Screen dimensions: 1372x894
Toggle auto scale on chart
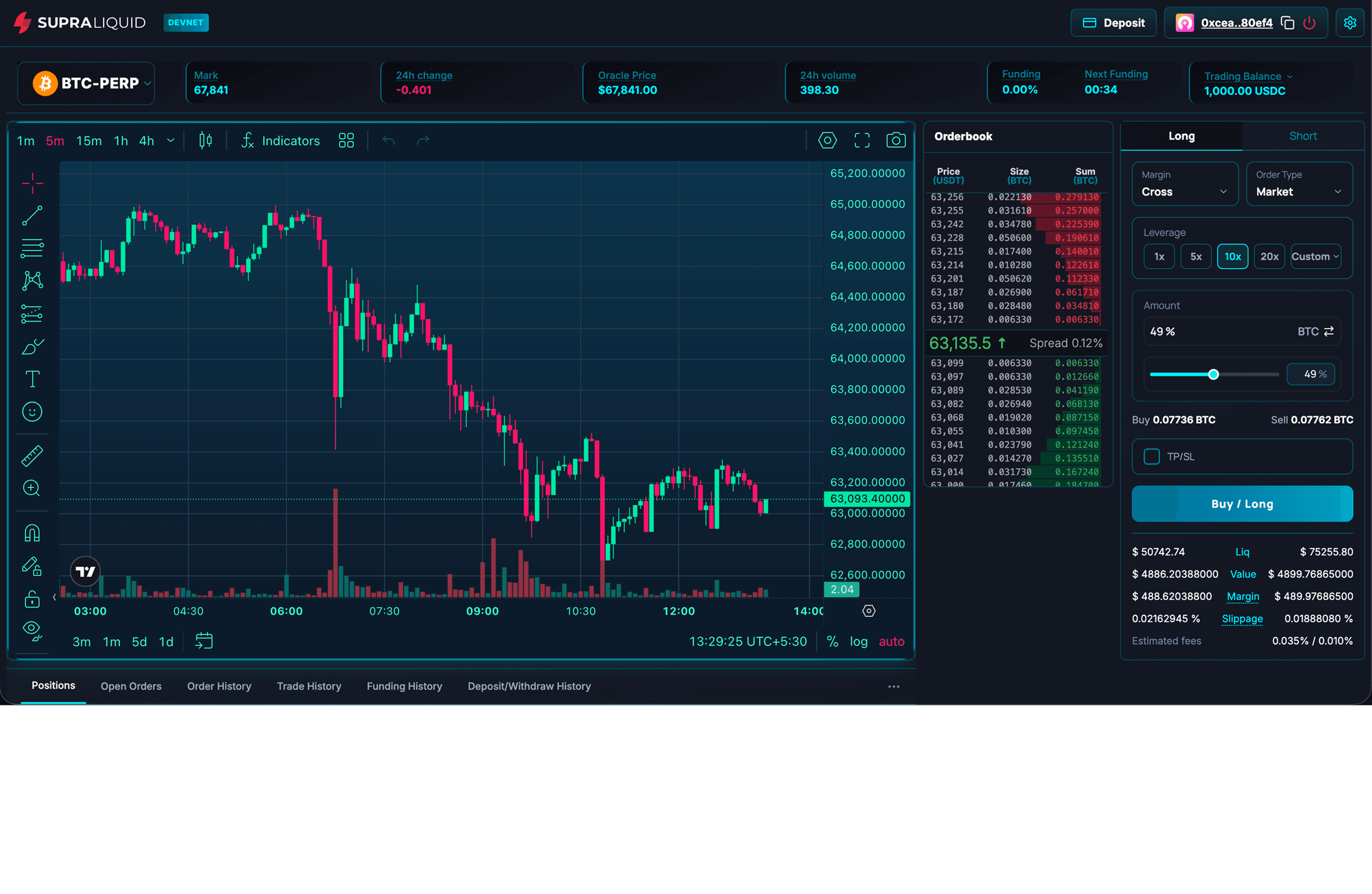(x=891, y=642)
